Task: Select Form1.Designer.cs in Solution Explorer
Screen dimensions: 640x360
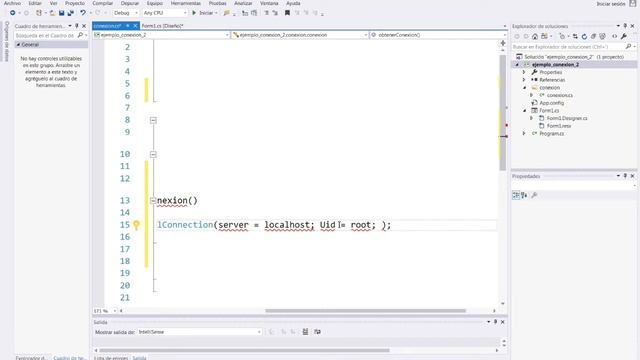Action: 567,118
